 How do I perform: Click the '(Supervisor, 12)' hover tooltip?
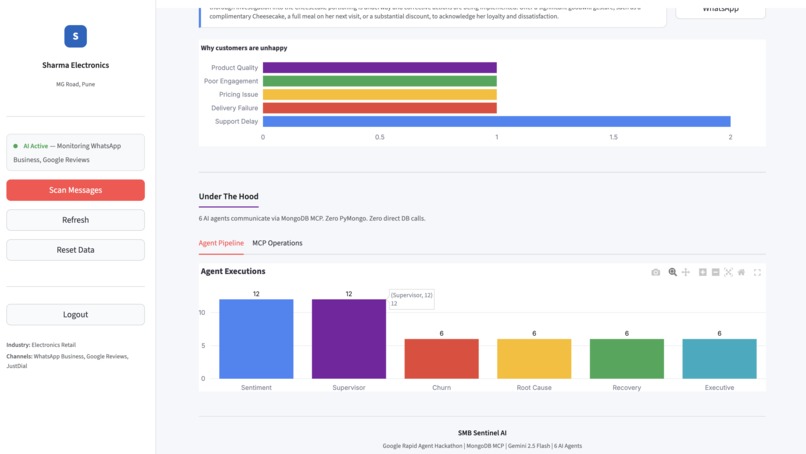[x=411, y=299]
